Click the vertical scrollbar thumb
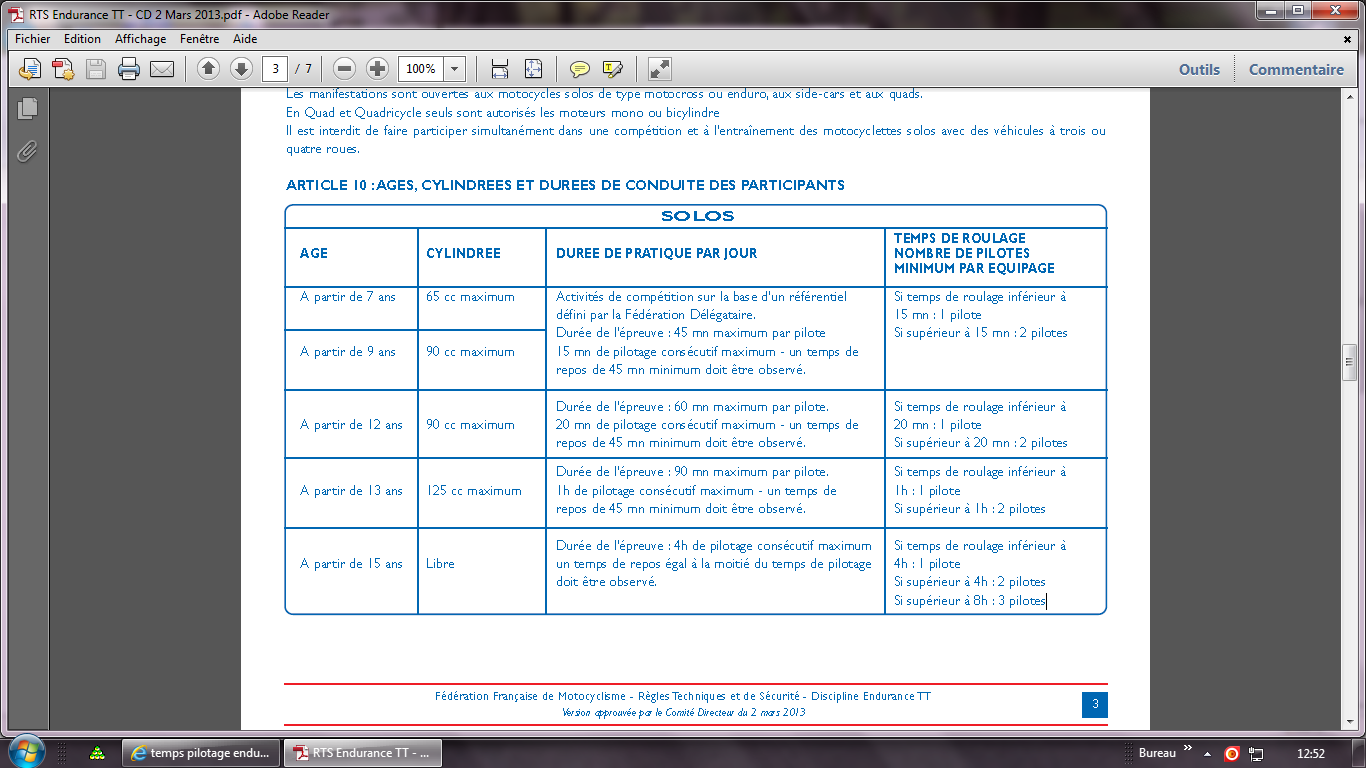Screen dimensions: 1366x768 1349,362
